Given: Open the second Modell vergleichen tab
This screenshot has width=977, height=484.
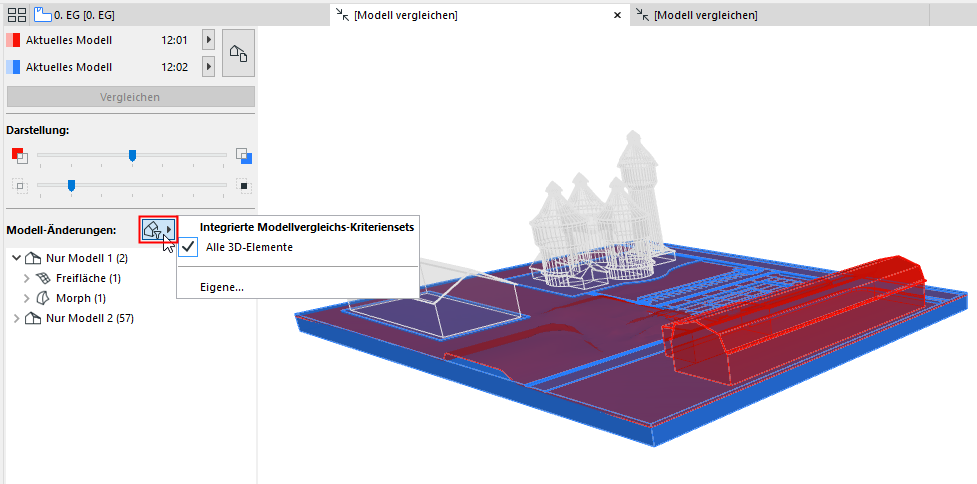Looking at the screenshot, I should (779, 15).
